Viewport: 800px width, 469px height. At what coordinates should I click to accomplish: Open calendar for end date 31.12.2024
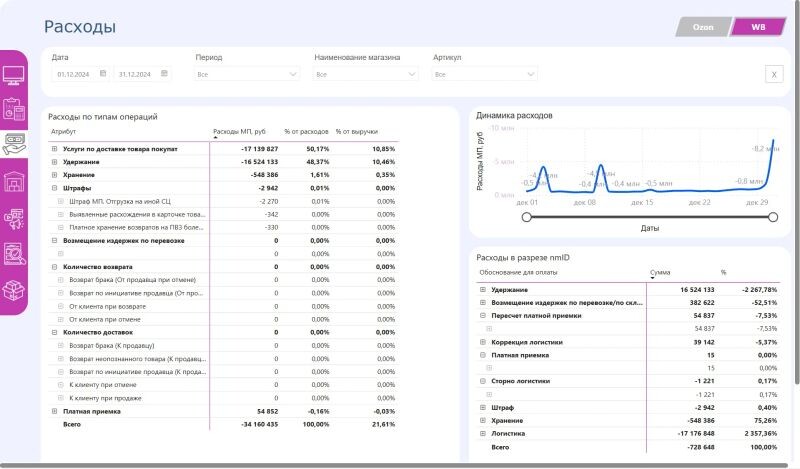click(164, 73)
